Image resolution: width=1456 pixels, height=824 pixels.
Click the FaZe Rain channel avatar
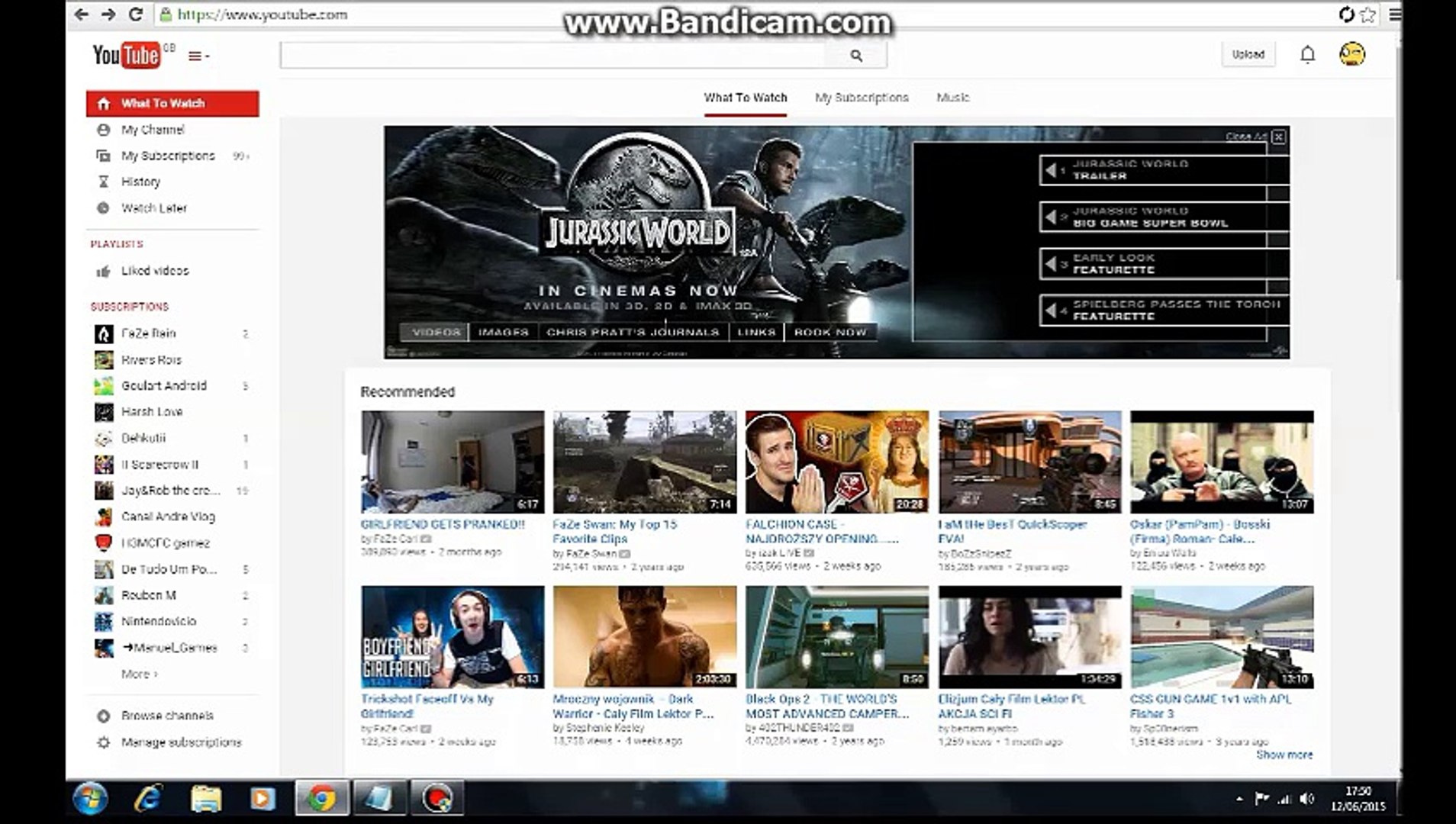click(x=103, y=333)
